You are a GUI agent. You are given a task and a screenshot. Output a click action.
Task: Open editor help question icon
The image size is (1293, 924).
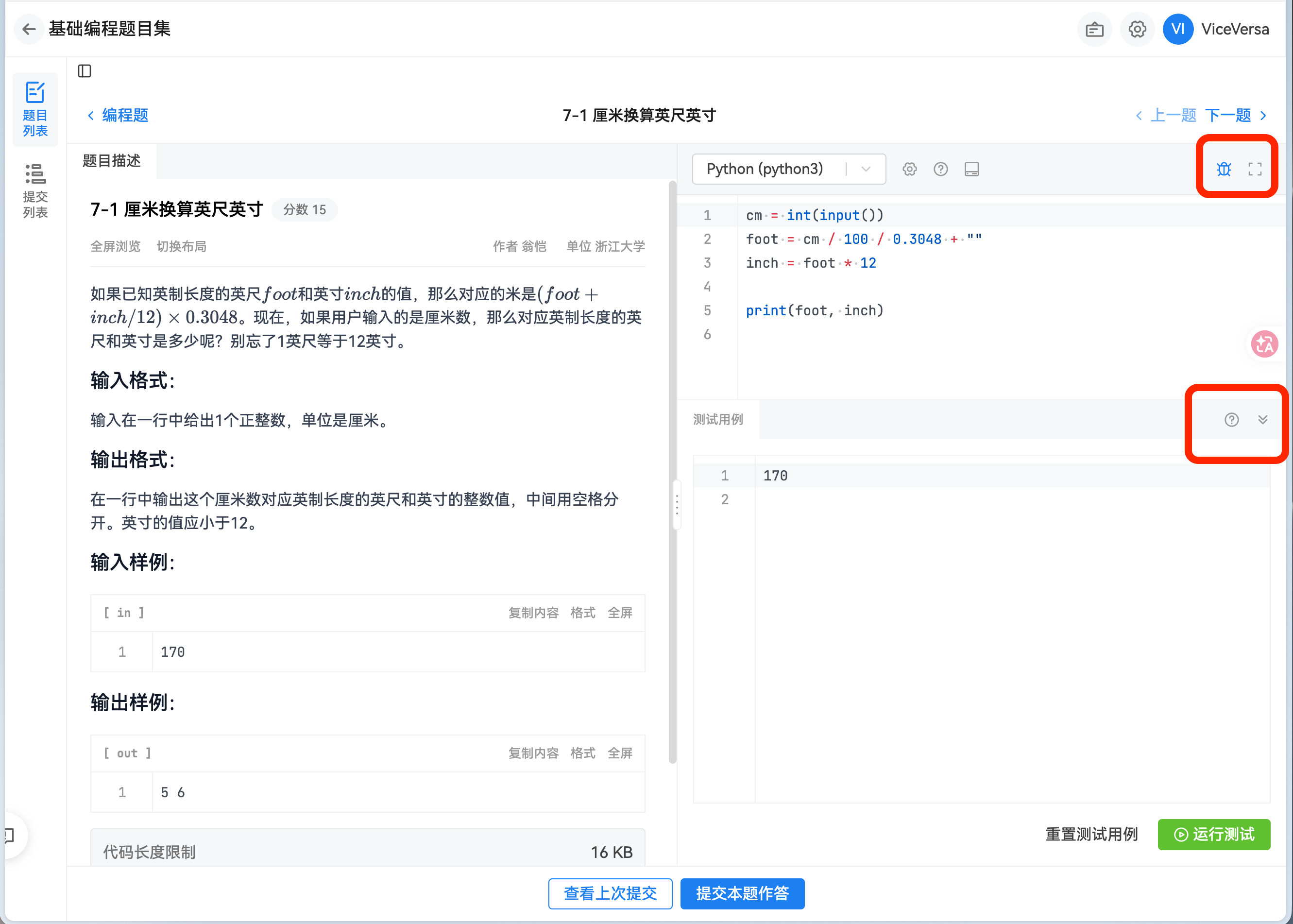coord(940,170)
